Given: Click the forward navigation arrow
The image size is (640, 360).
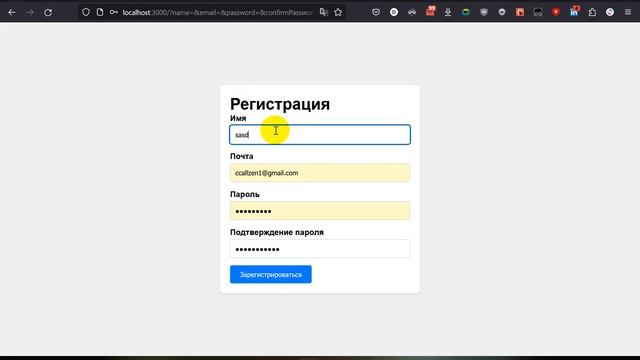Looking at the screenshot, I should click(x=30, y=12).
